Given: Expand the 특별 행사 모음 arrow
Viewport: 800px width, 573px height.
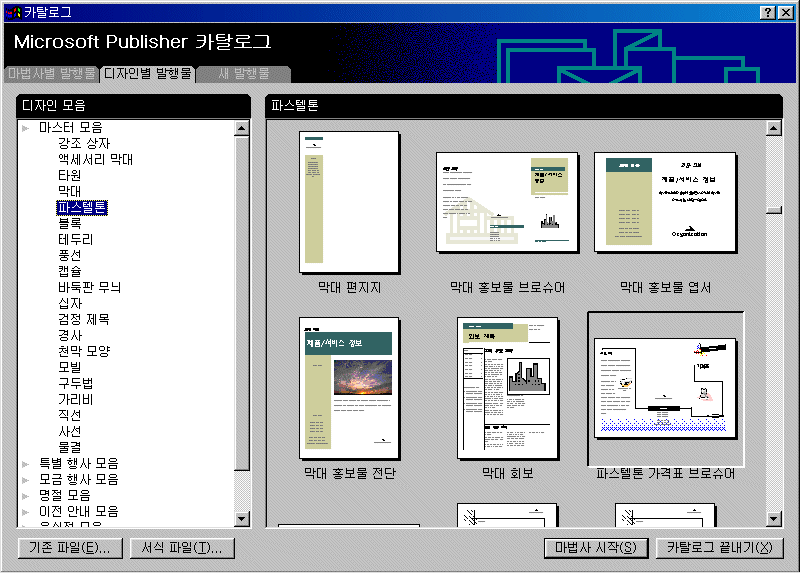Looking at the screenshot, I should (26, 464).
